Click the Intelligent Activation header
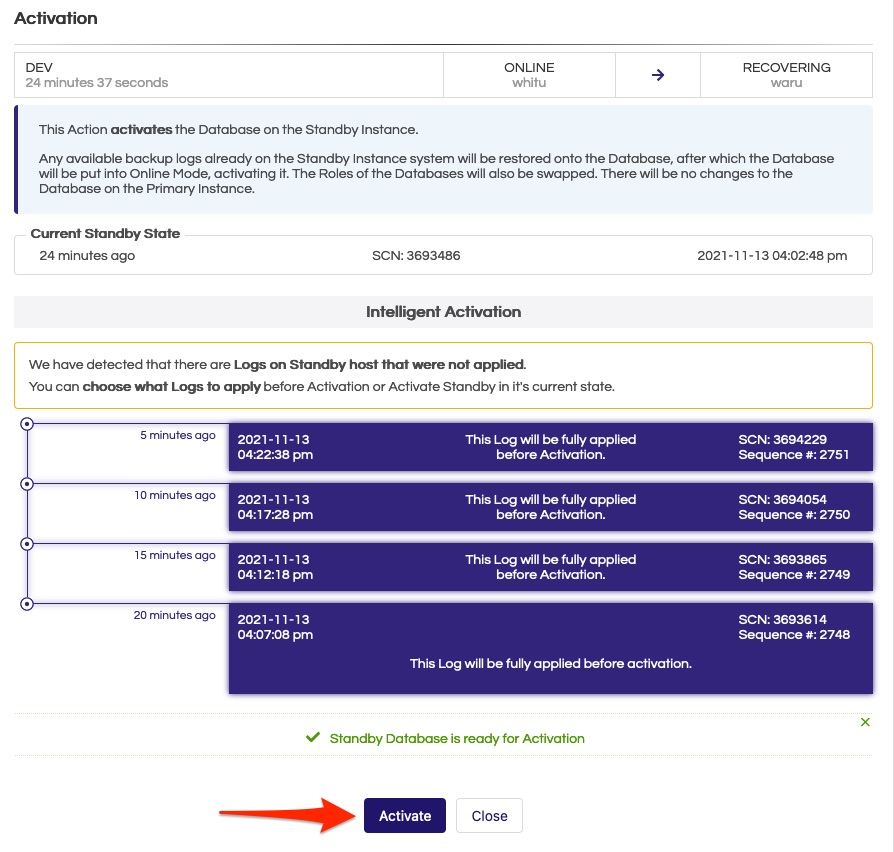The width and height of the screenshot is (894, 852). pos(443,311)
